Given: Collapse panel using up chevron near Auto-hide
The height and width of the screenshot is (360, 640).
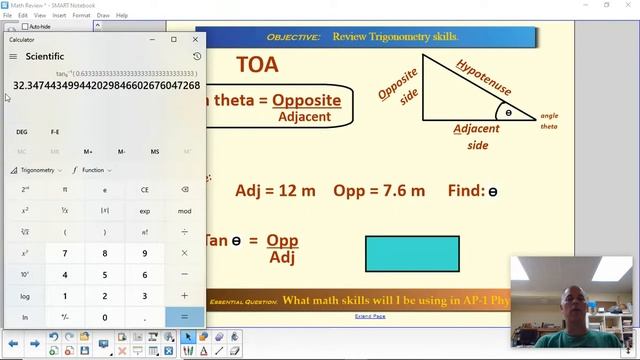Looking at the screenshot, I should click(x=98, y=26).
